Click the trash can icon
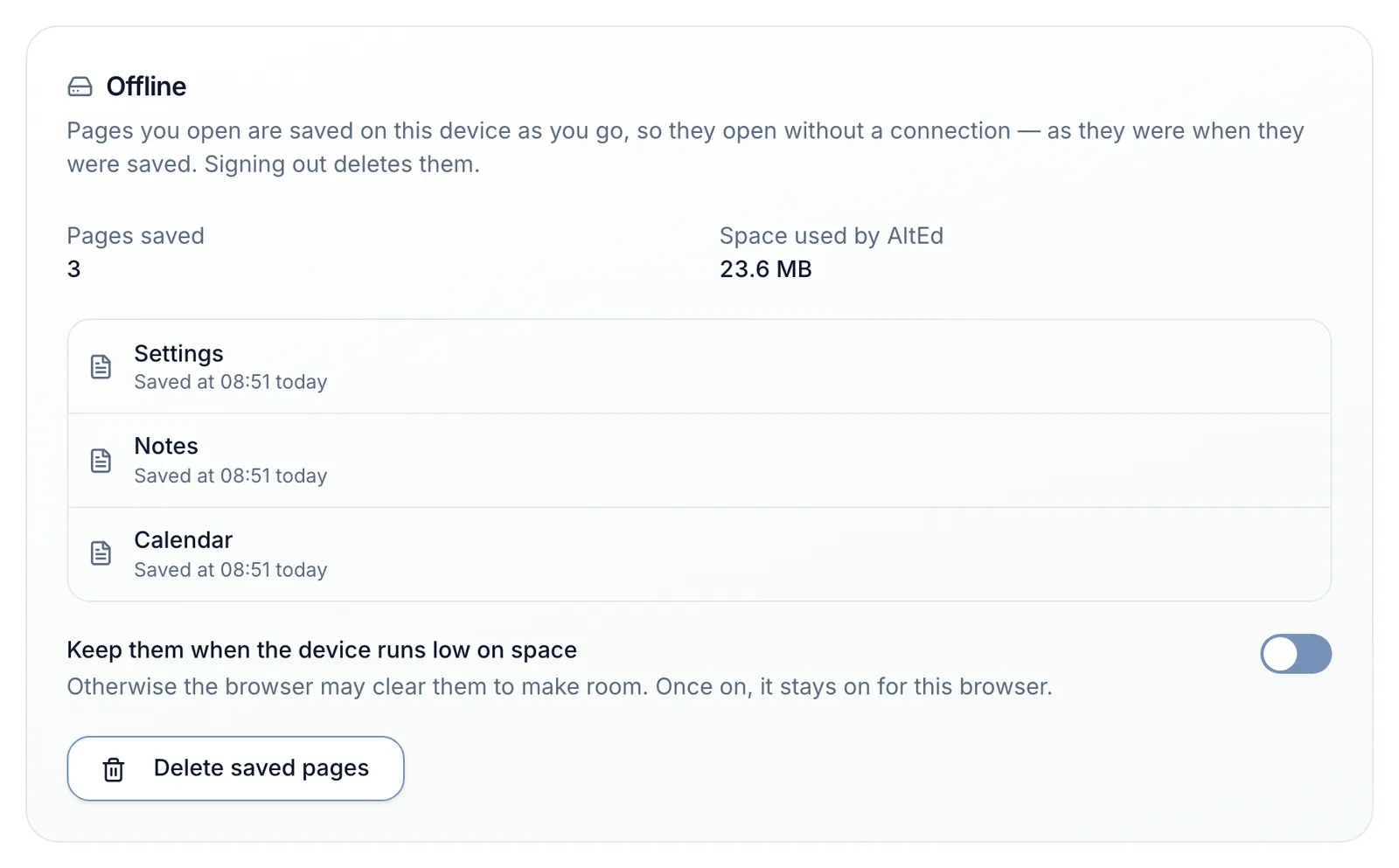Image resolution: width=1399 pixels, height=868 pixels. tap(114, 769)
